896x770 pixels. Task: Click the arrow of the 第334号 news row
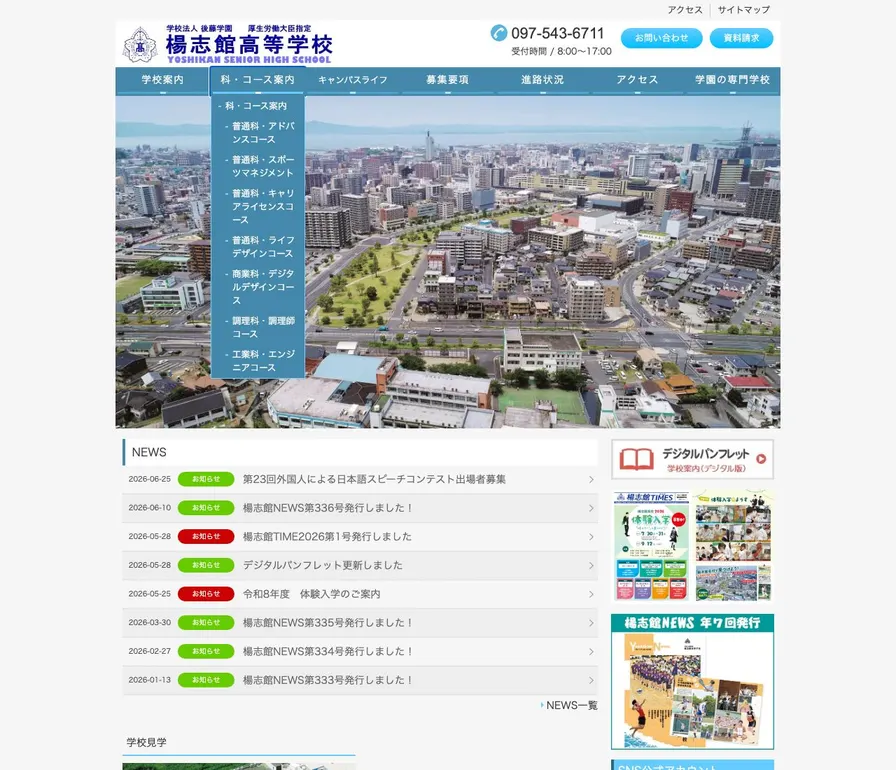[591, 652]
